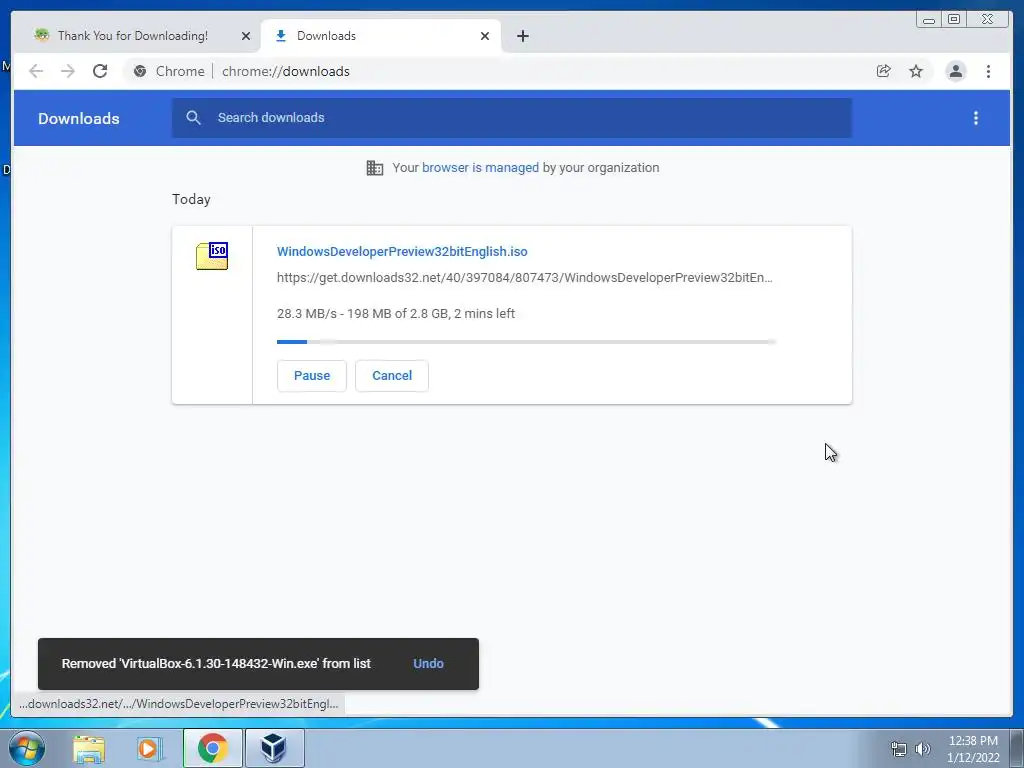Open the Windows Start menu
Screen dimensions: 1024x768
(x=26, y=748)
